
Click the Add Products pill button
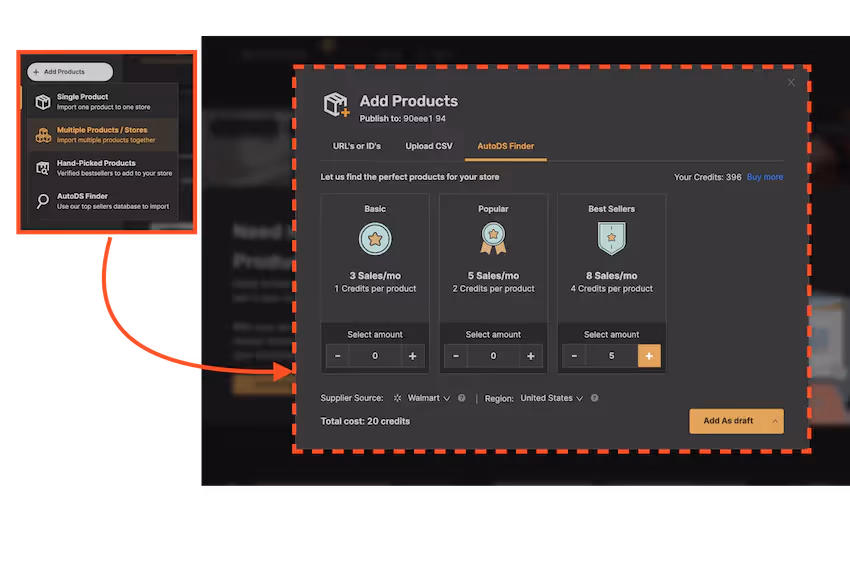tap(70, 72)
